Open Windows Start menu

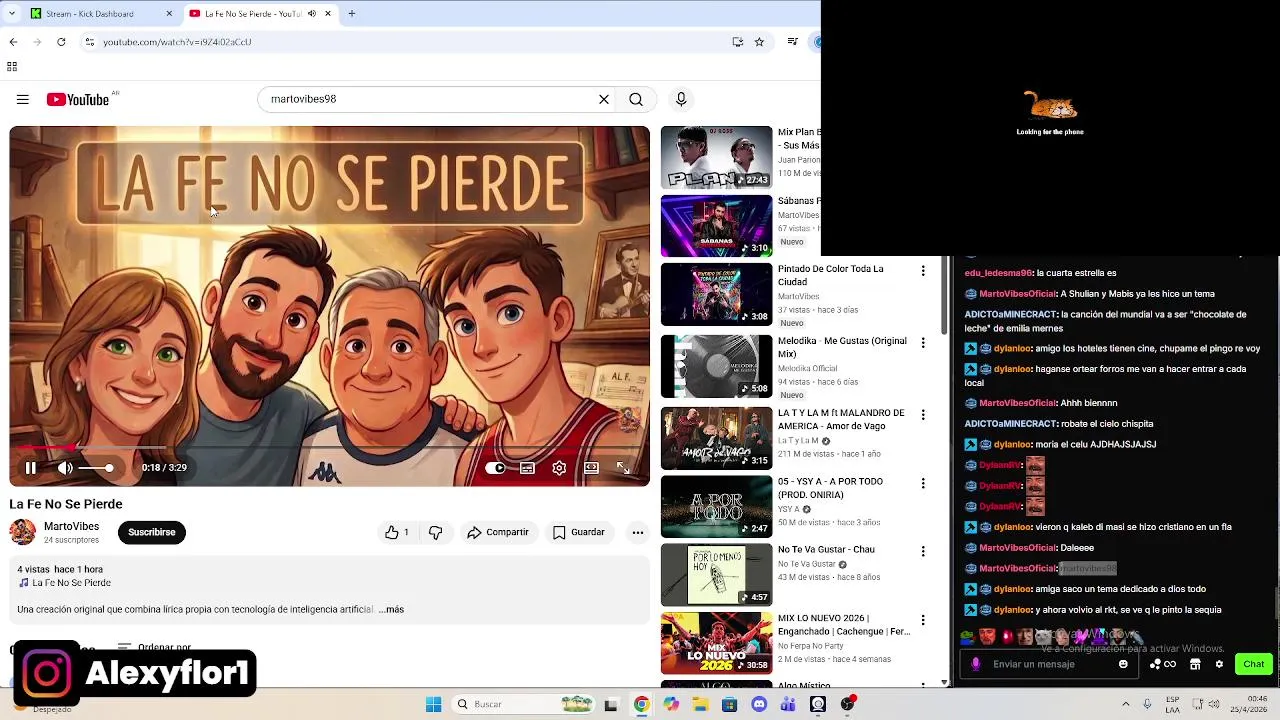click(433, 704)
